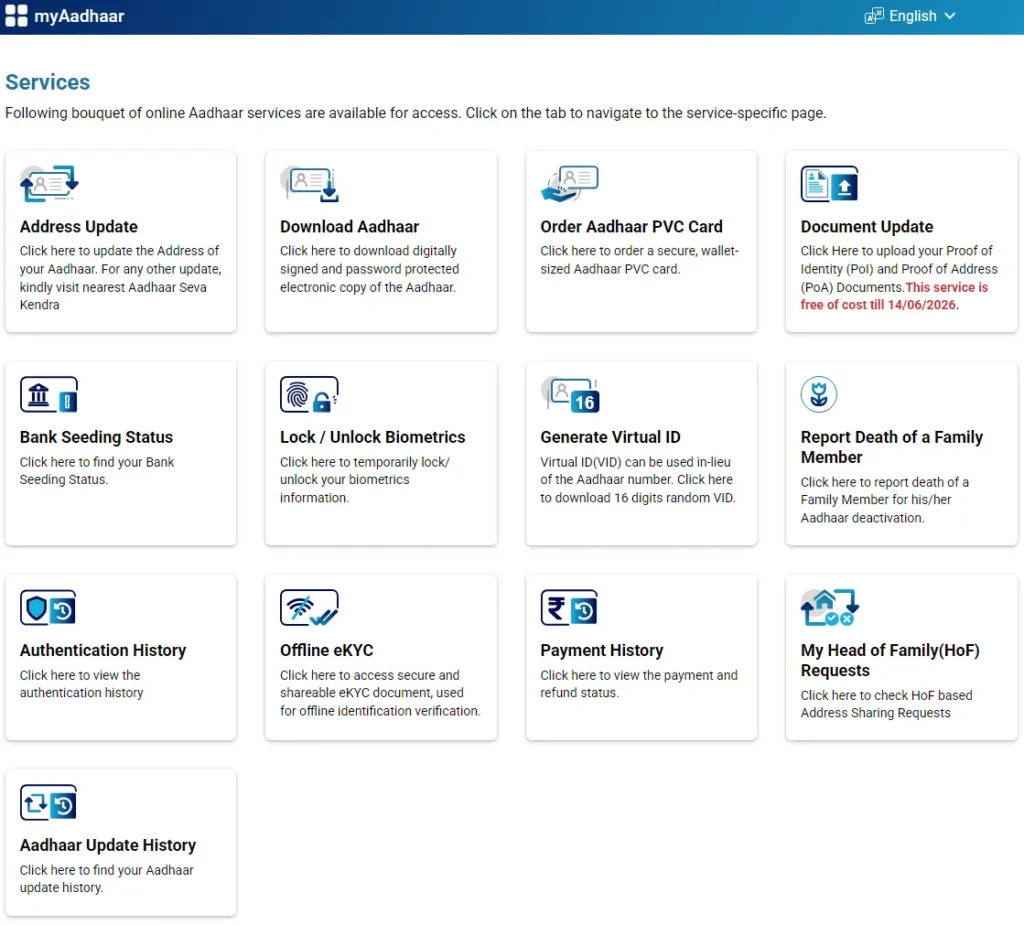Click the Offline eKYC wifi-check icon
This screenshot has width=1024, height=925.
pos(310,608)
